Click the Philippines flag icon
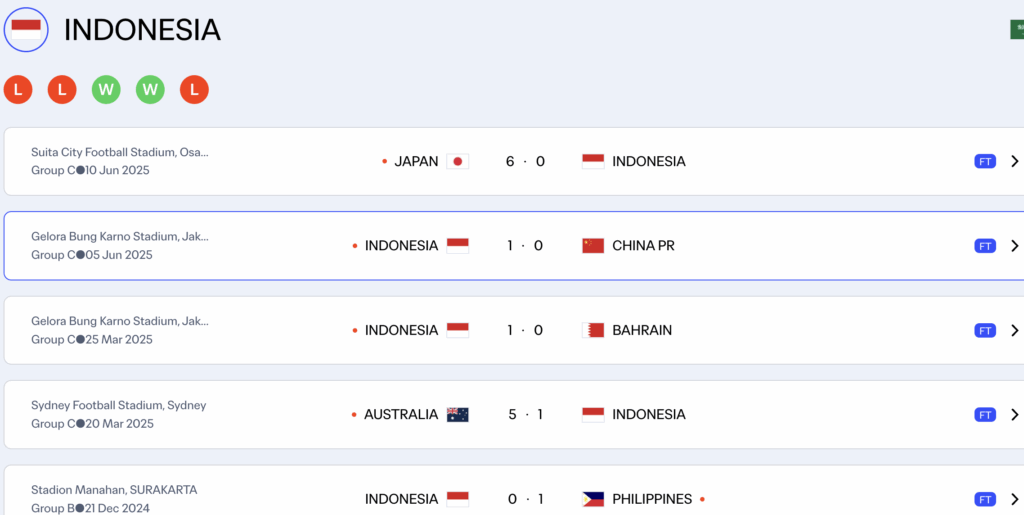Viewport: 1024px width, 515px height. point(593,499)
